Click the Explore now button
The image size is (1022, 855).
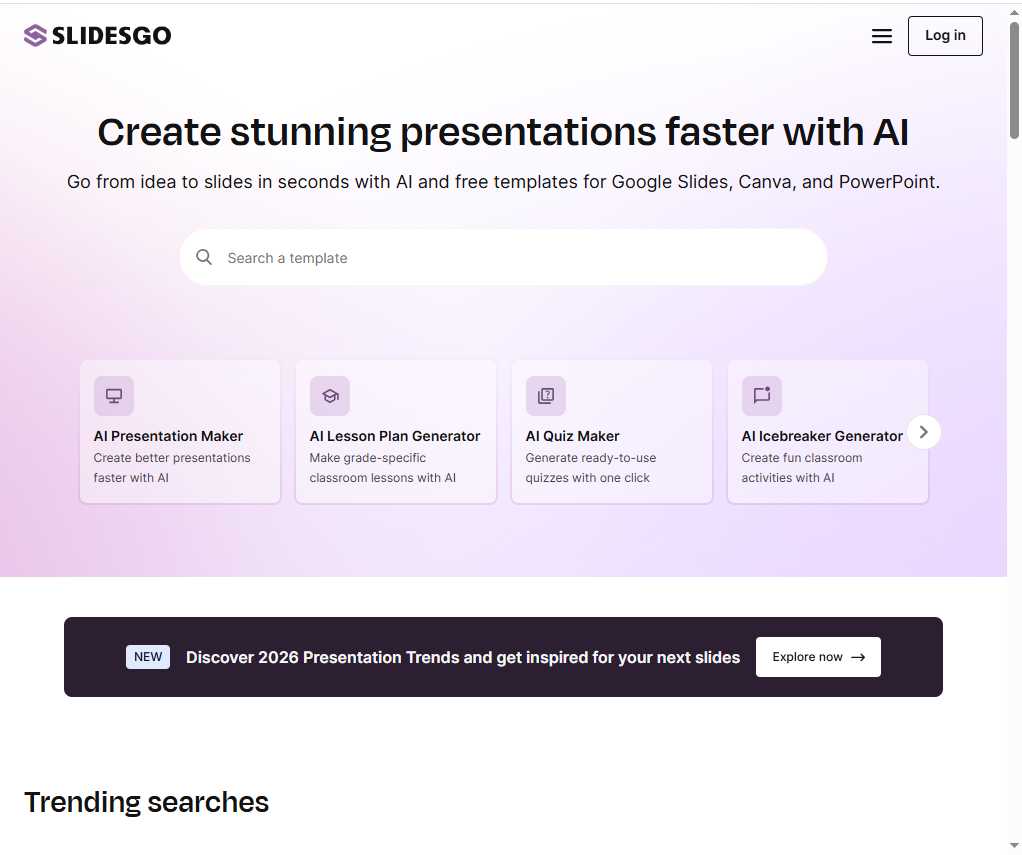817,657
